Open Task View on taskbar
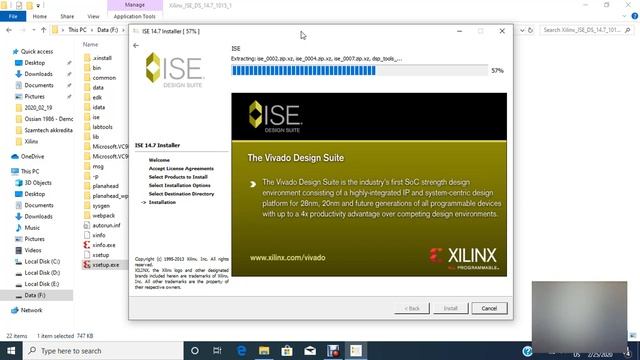Image resolution: width=640 pixels, height=360 pixels. pyautogui.click(x=217, y=351)
